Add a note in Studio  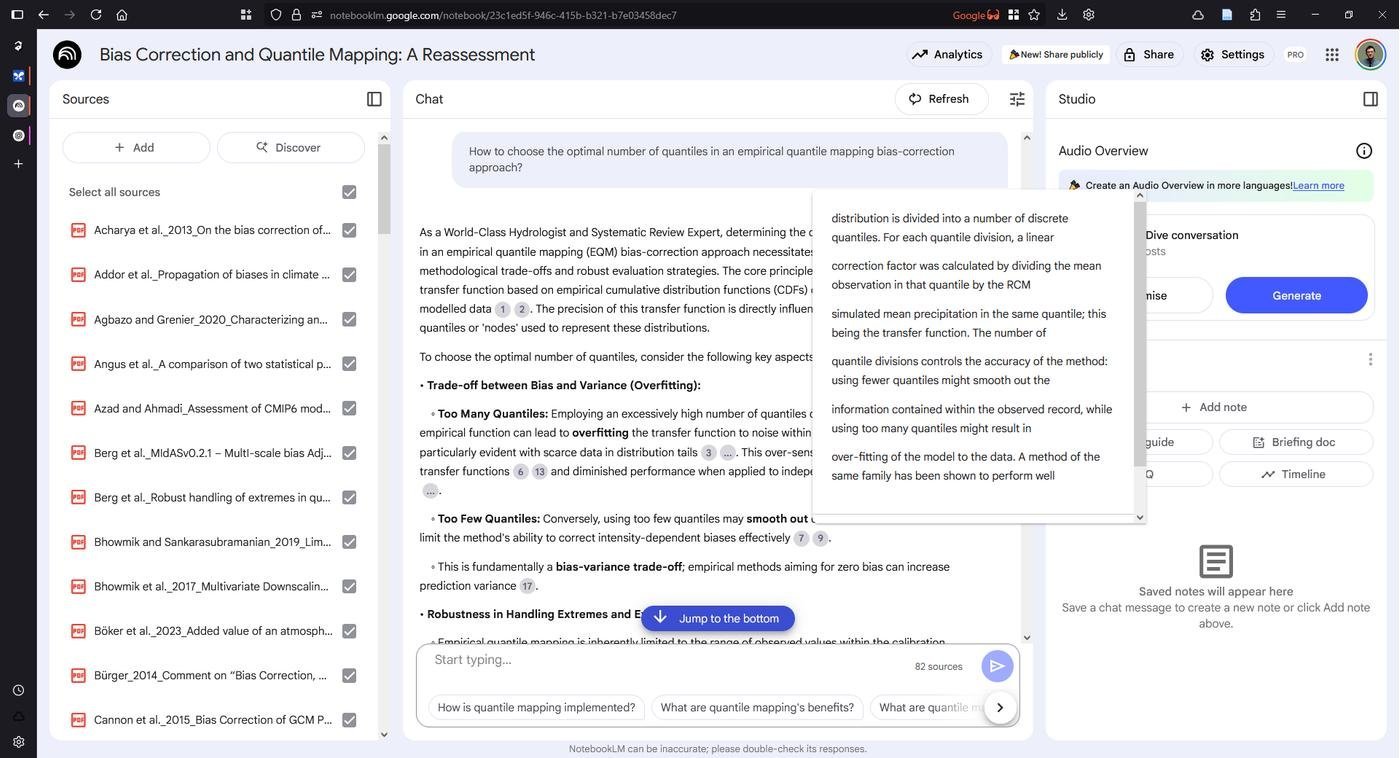point(1216,408)
